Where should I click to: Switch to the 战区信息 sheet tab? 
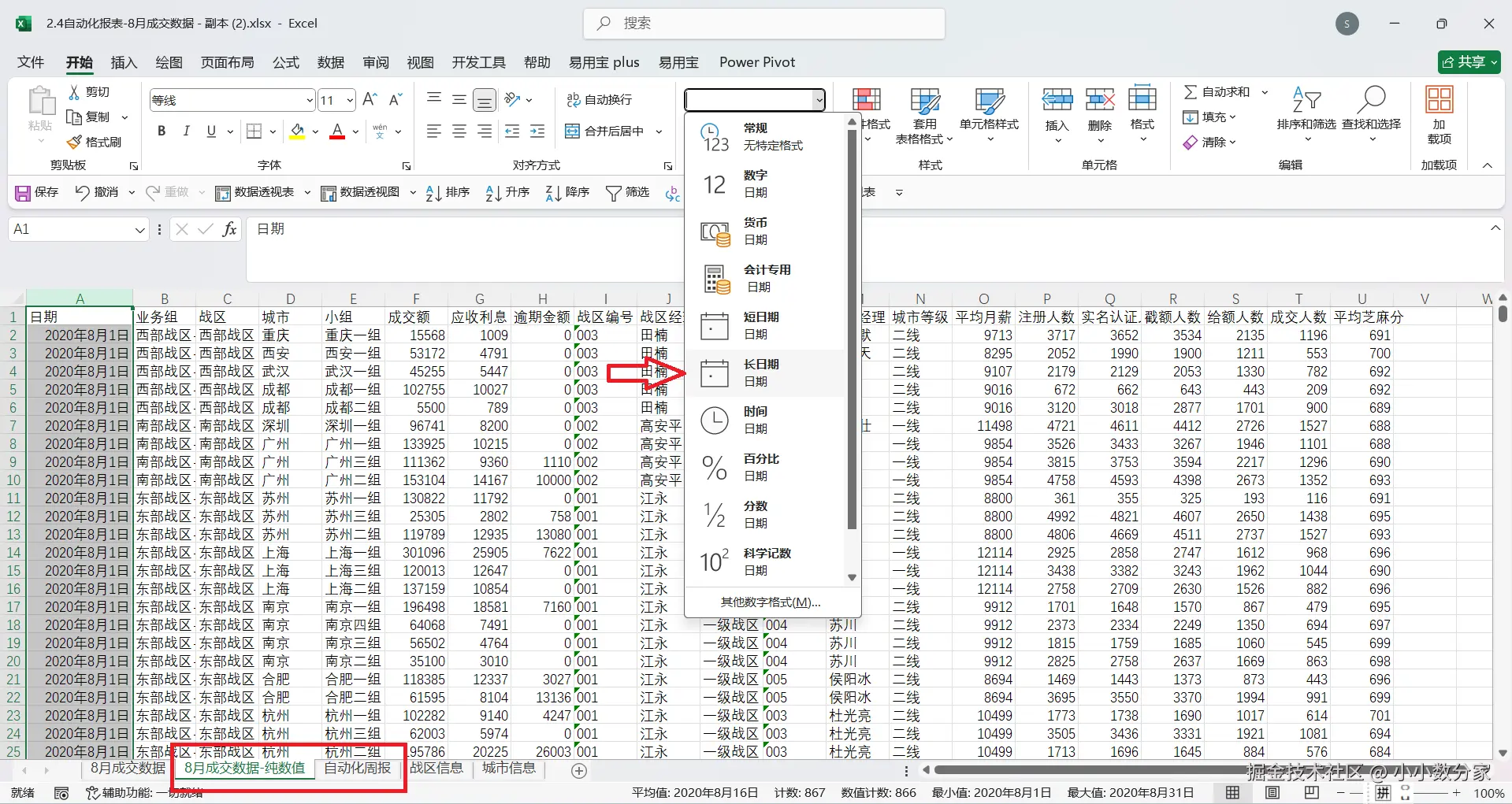pyautogui.click(x=437, y=768)
